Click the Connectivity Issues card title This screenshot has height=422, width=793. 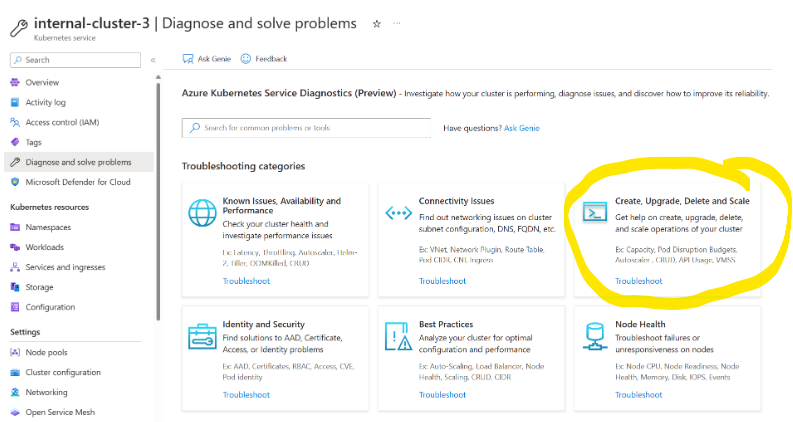pos(456,201)
